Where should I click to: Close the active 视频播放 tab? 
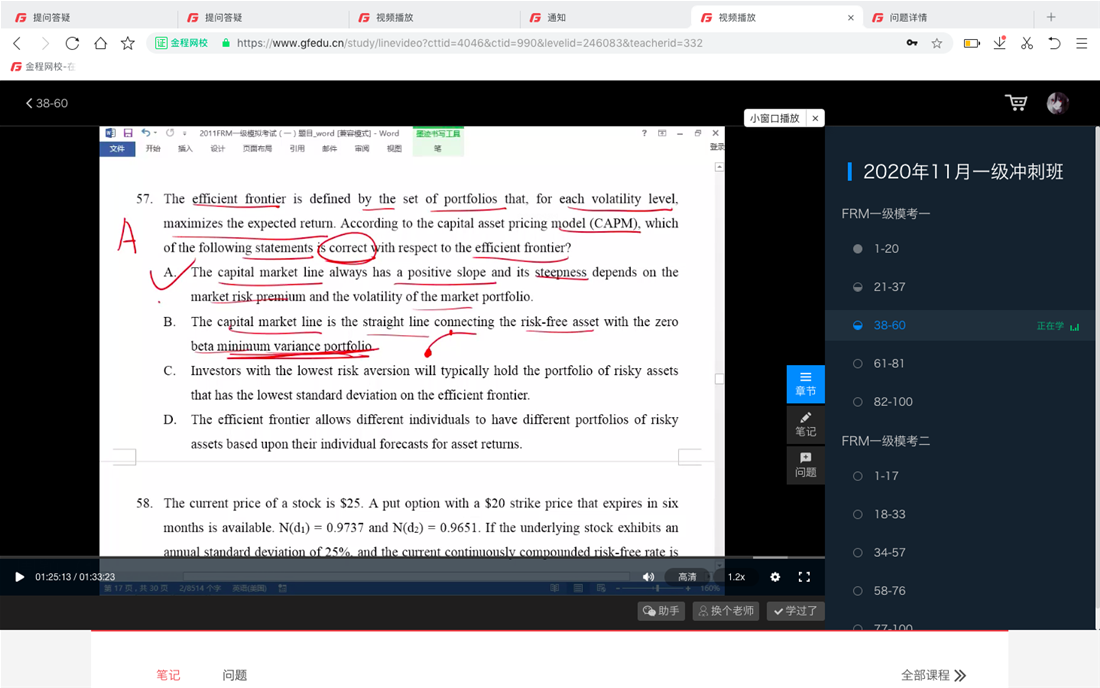click(851, 18)
